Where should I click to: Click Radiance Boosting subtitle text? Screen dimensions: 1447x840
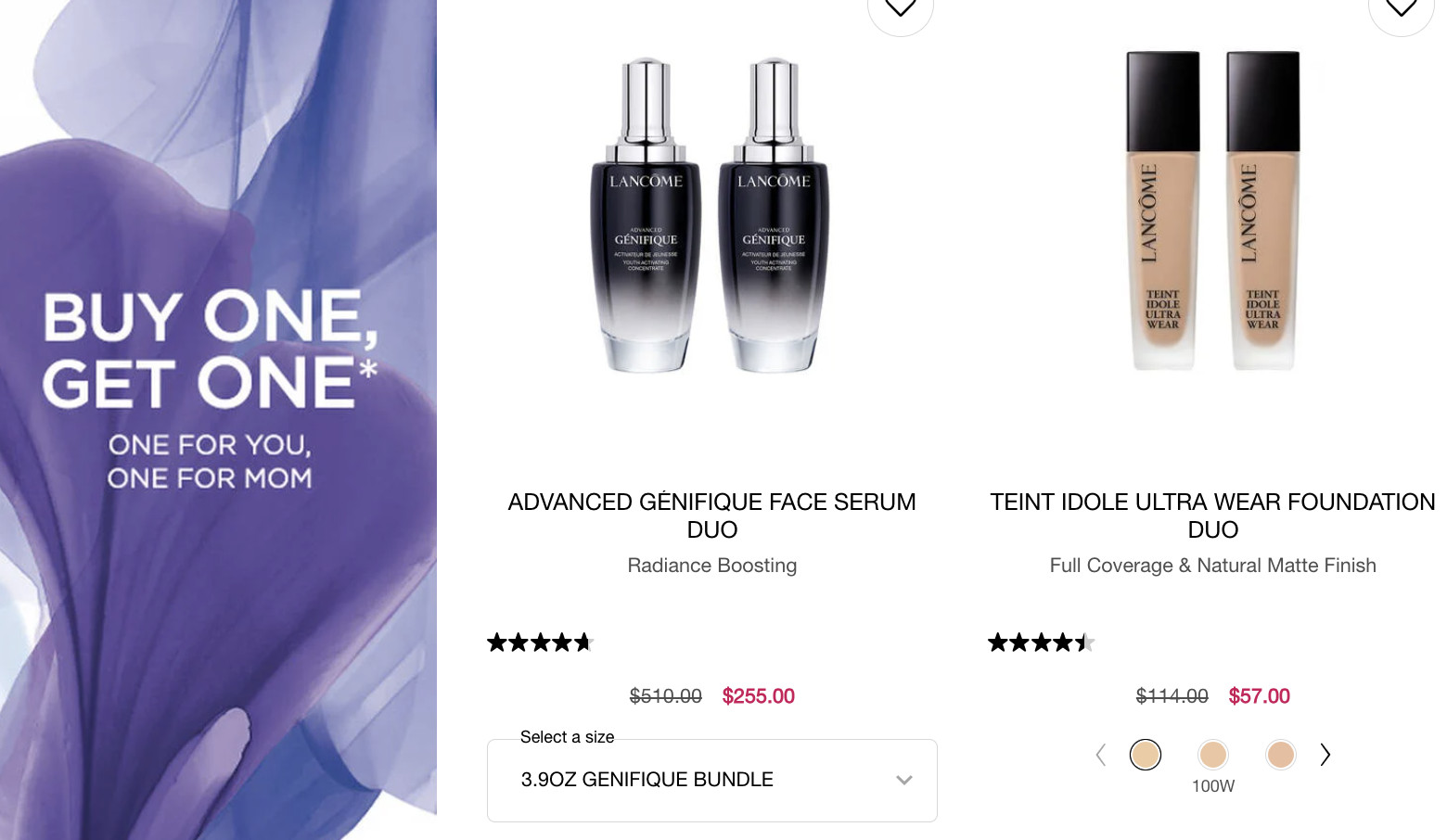pos(712,566)
